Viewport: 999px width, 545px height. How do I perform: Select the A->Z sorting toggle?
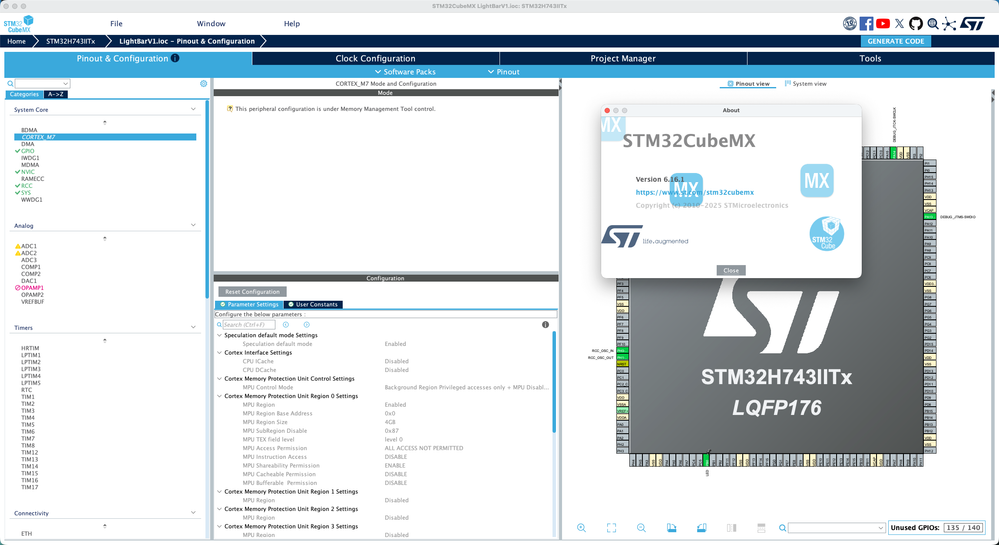click(x=55, y=94)
